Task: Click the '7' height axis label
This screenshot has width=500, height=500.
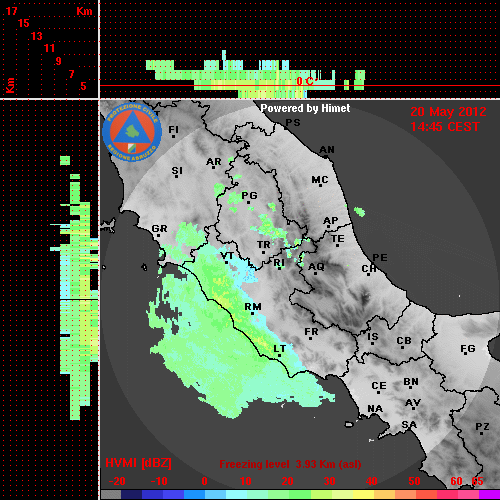Action: click(x=71, y=74)
